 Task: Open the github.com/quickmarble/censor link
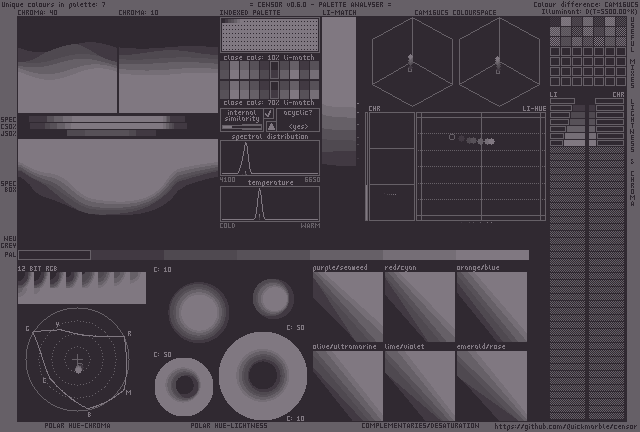[x=565, y=426]
